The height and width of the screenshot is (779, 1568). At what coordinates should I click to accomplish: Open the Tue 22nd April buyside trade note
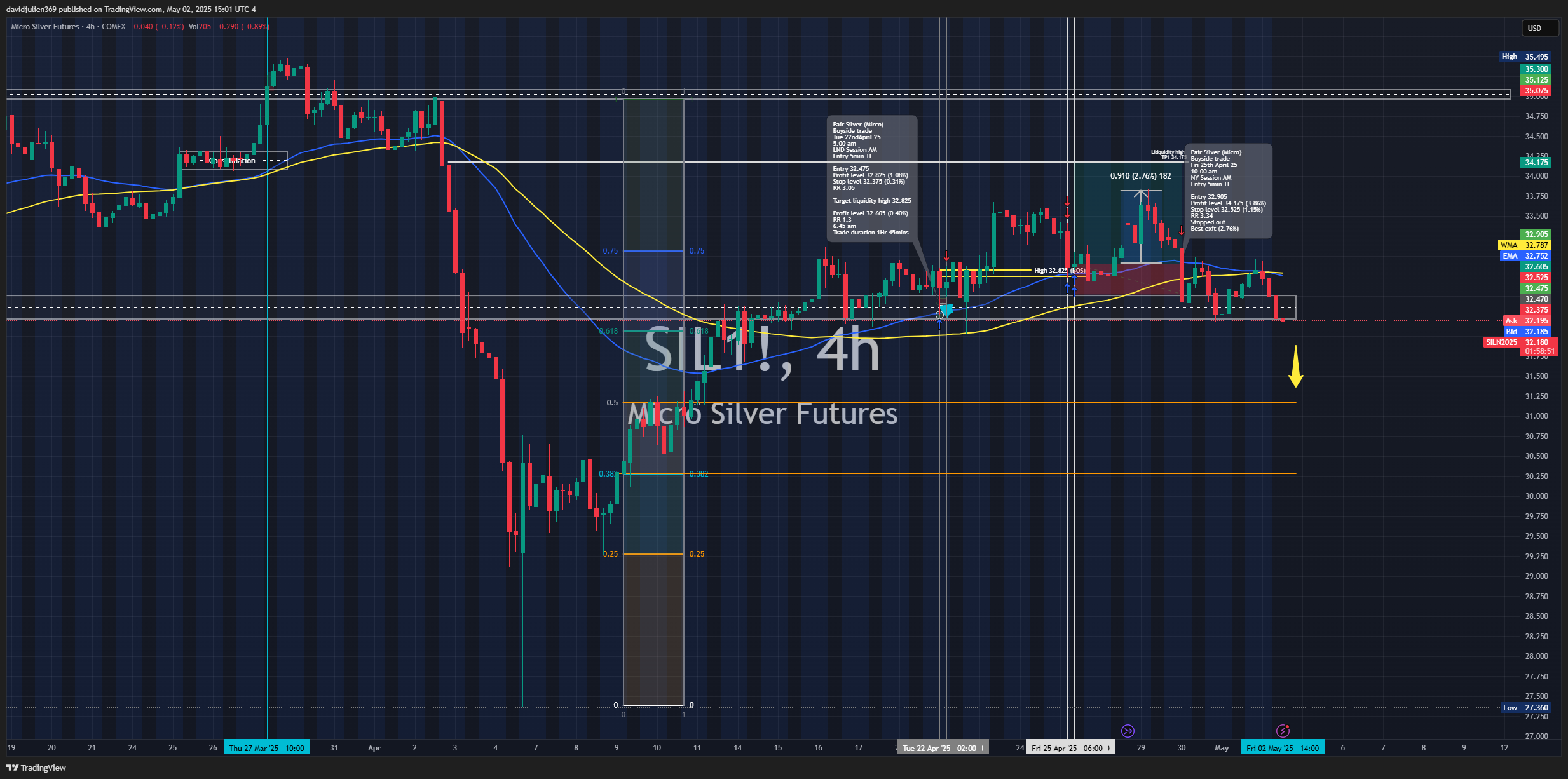(871, 178)
